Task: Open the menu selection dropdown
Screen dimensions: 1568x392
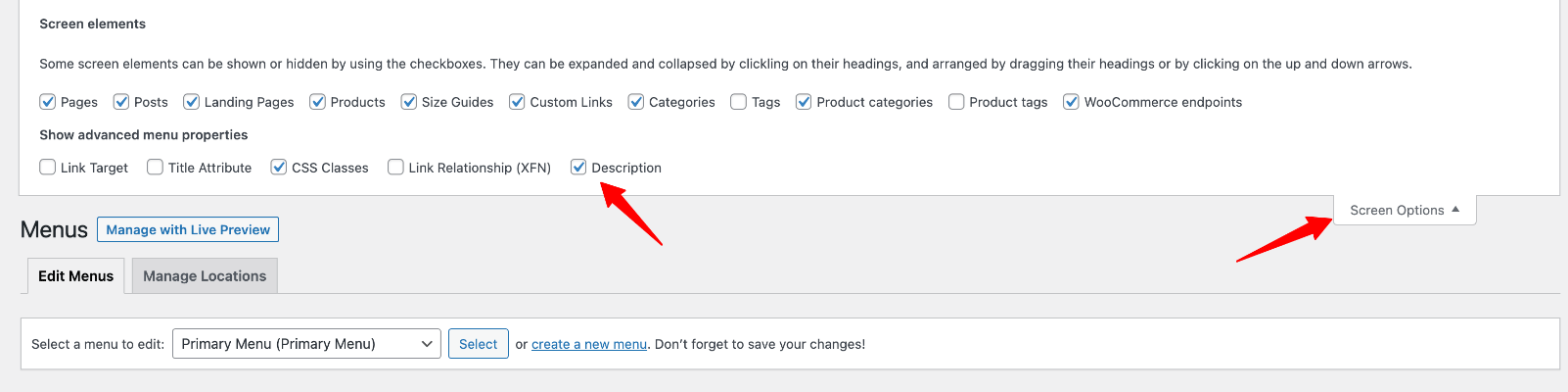Action: point(306,344)
